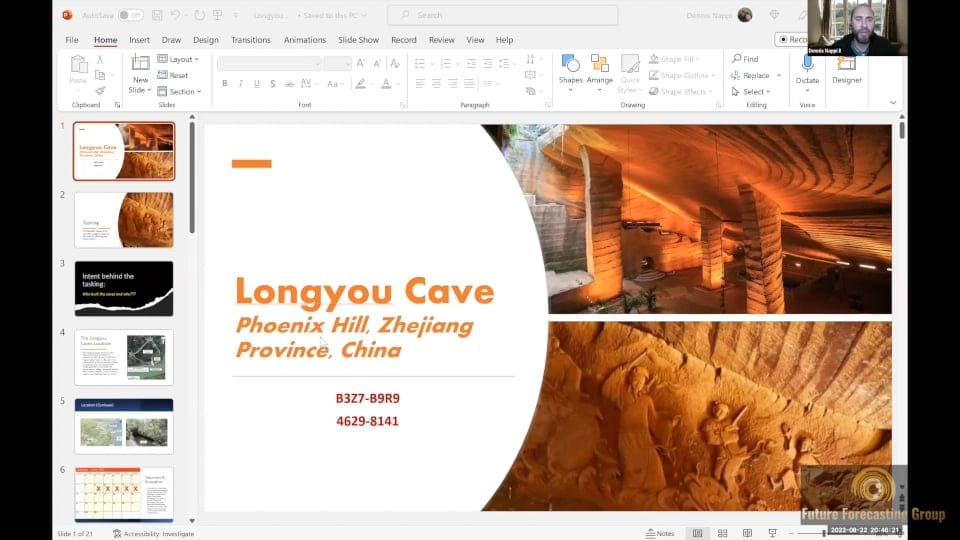Click the Numbering list icon

(445, 63)
